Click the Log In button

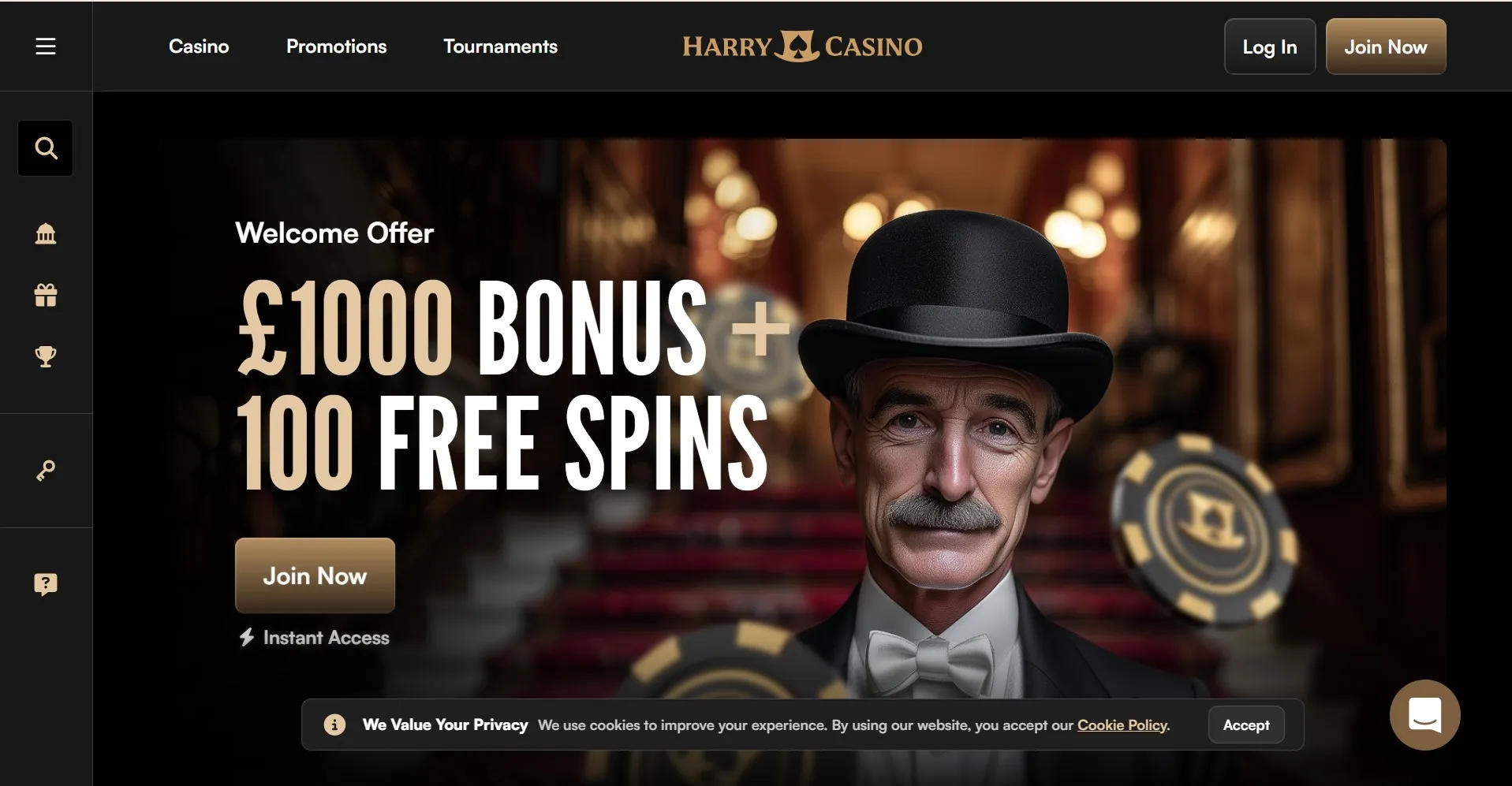[x=1270, y=47]
